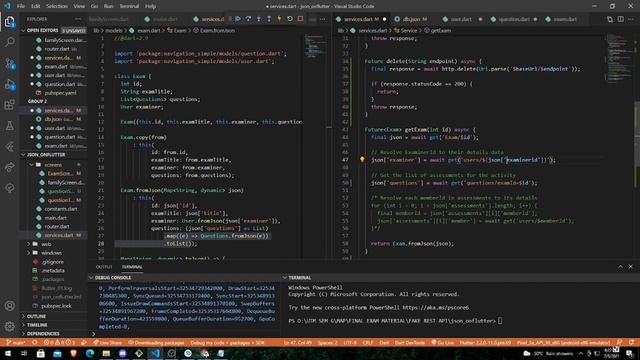Open notifications bell in status bar
Image resolution: width=640 pixels, height=360 pixels.
631,342
